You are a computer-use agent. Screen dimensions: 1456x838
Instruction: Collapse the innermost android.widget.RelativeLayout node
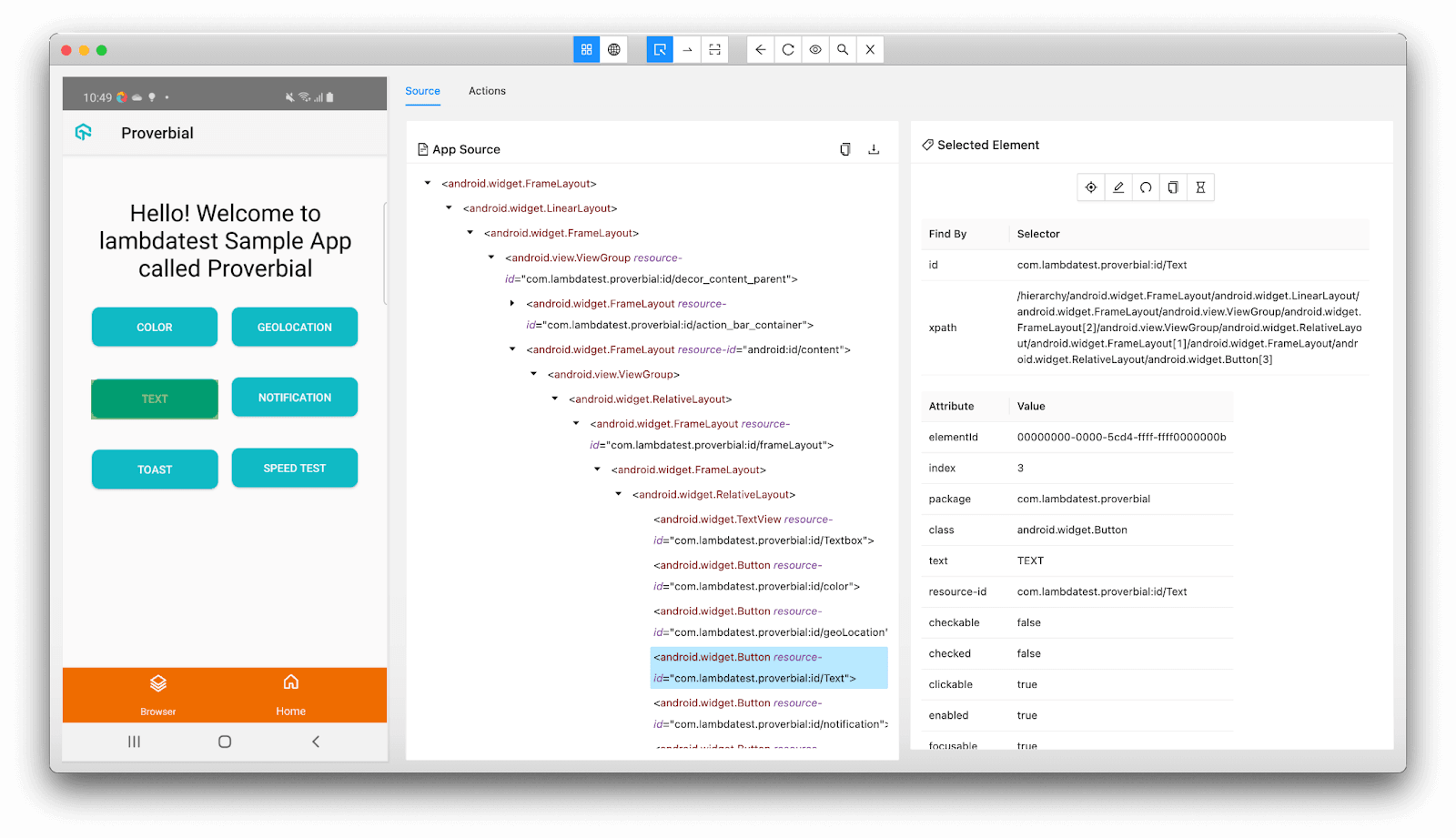point(619,493)
